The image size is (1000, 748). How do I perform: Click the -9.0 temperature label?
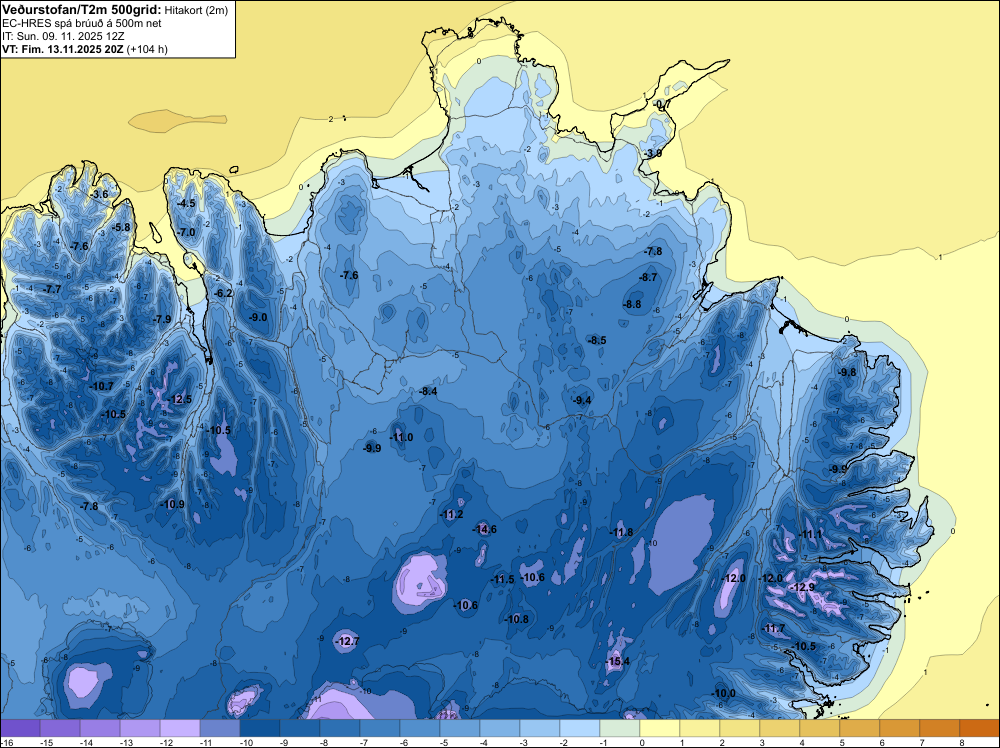[x=258, y=318]
